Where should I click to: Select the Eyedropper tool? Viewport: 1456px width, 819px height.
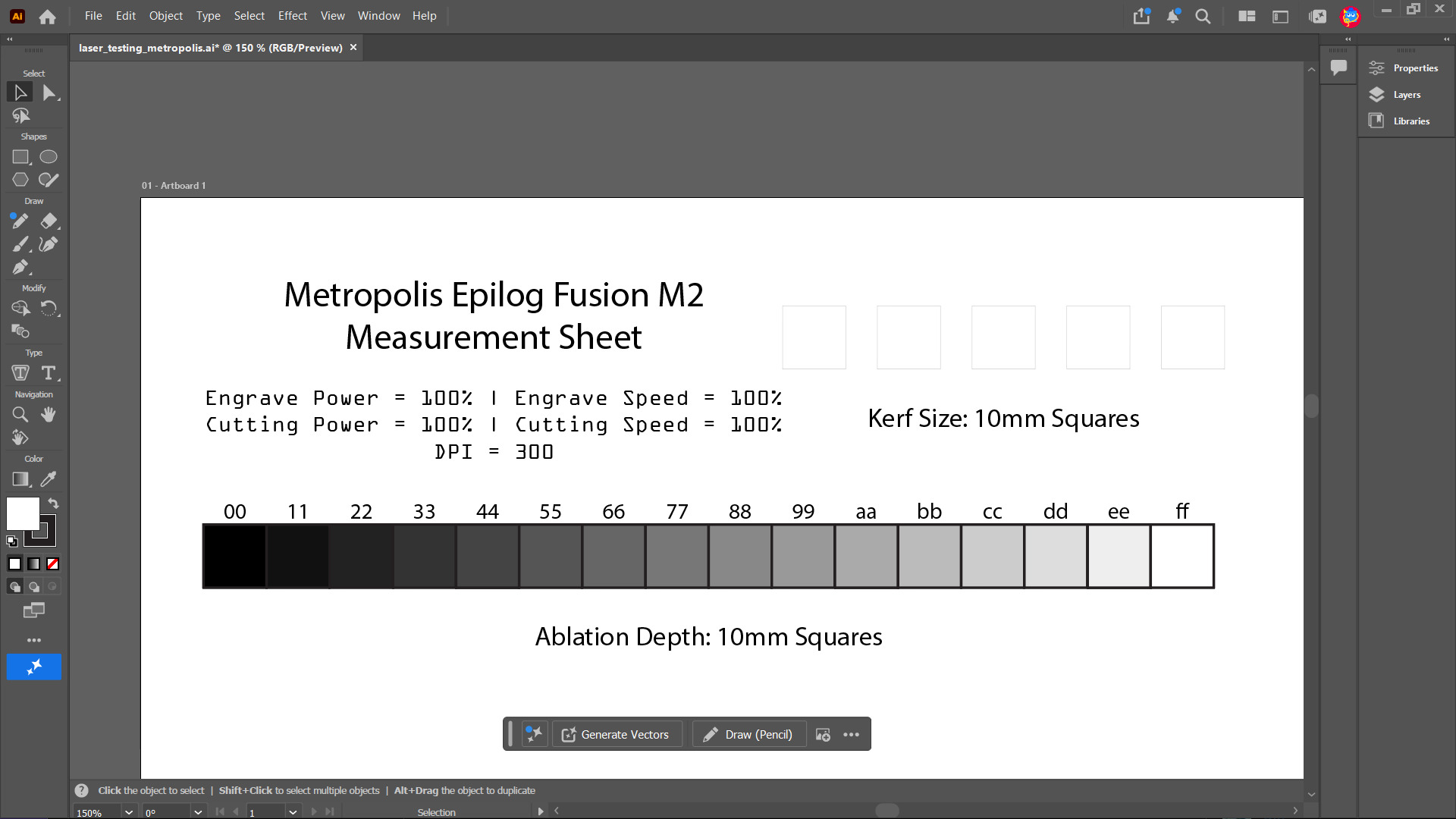tap(49, 479)
